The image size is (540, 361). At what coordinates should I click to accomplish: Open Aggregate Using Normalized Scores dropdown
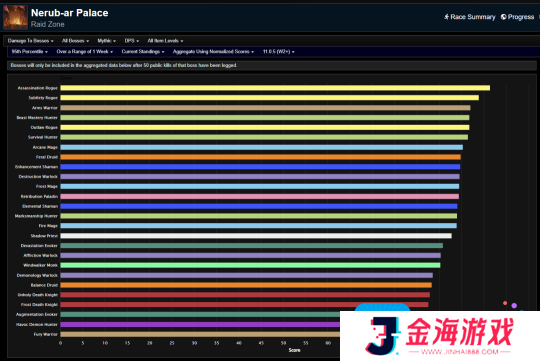[213, 52]
